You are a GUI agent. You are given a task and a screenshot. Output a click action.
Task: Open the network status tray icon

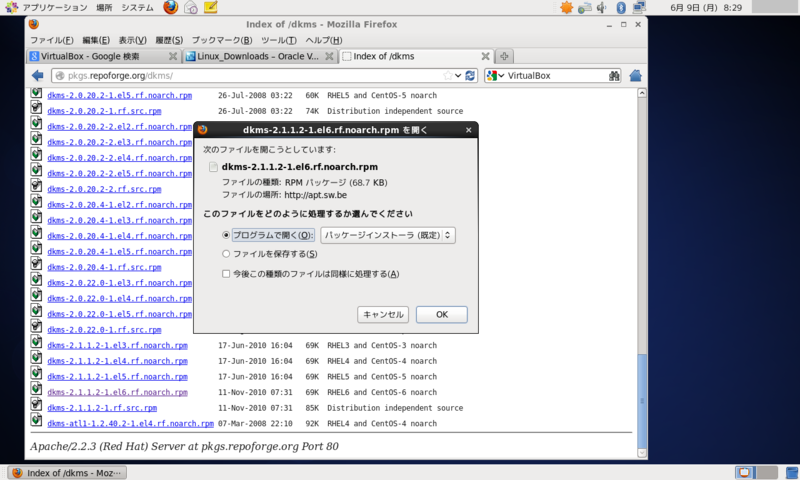pyautogui.click(x=585, y=7)
